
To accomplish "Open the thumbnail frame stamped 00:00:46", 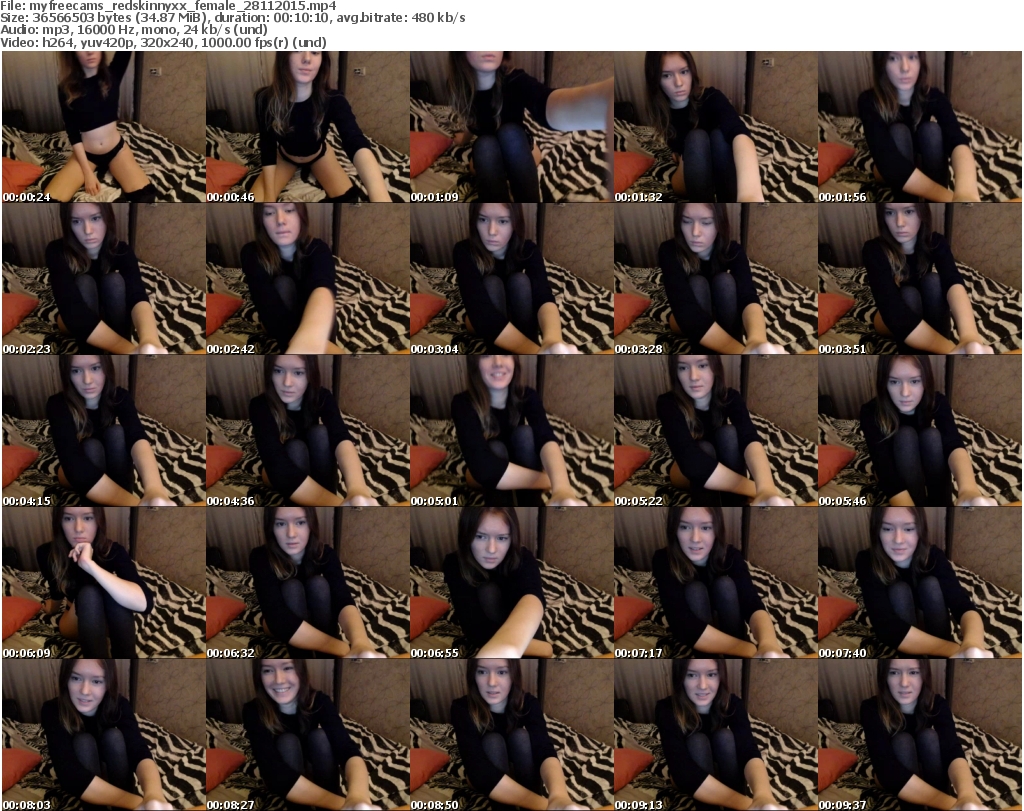I will coord(308,127).
